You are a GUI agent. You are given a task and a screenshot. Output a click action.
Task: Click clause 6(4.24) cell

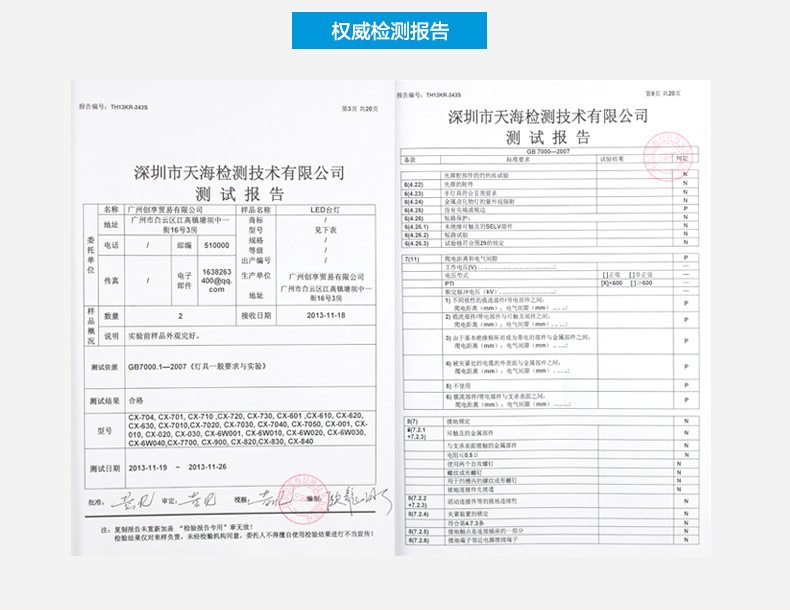coord(413,201)
